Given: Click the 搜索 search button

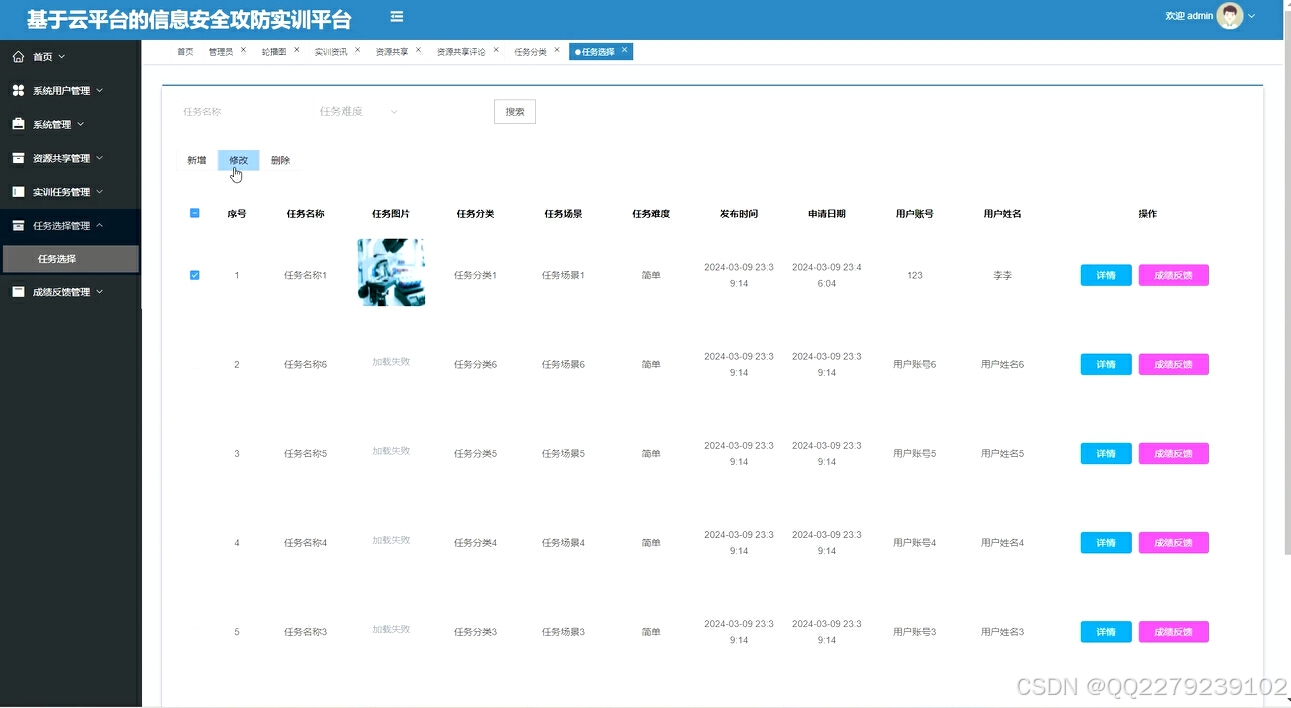Looking at the screenshot, I should [514, 111].
